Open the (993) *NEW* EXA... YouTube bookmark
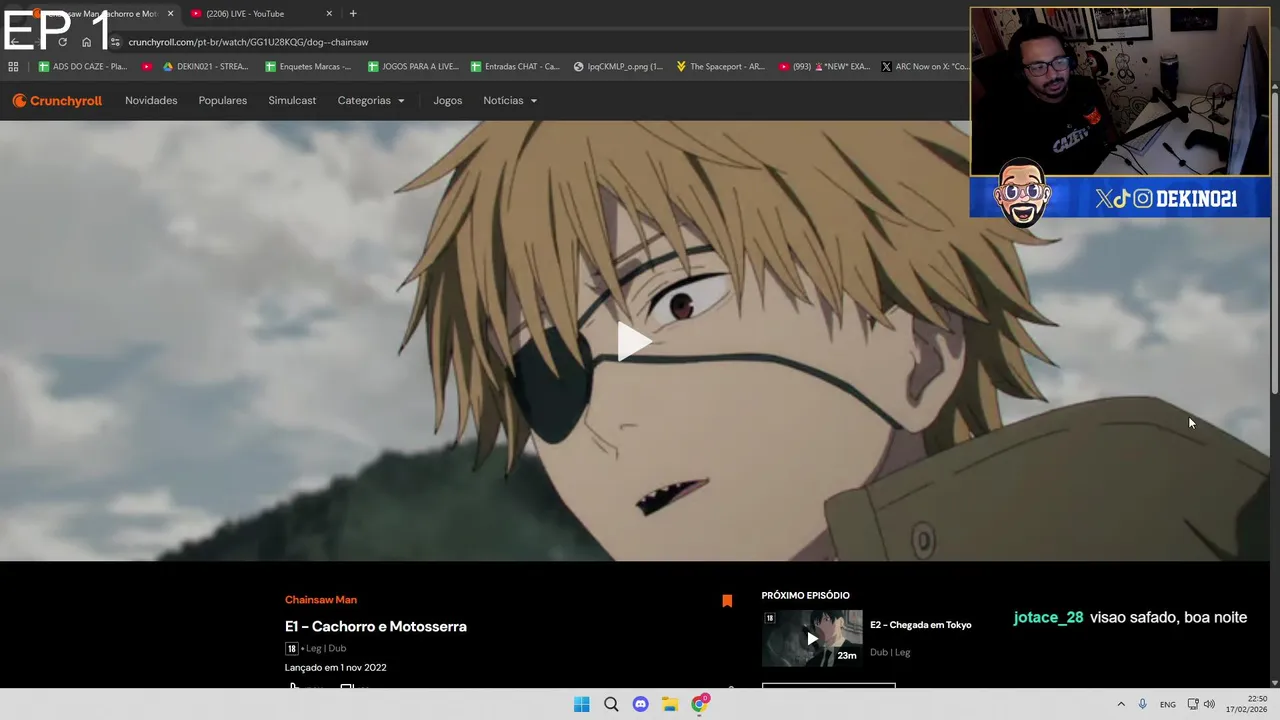Image resolution: width=1280 pixels, height=720 pixels. tap(824, 67)
